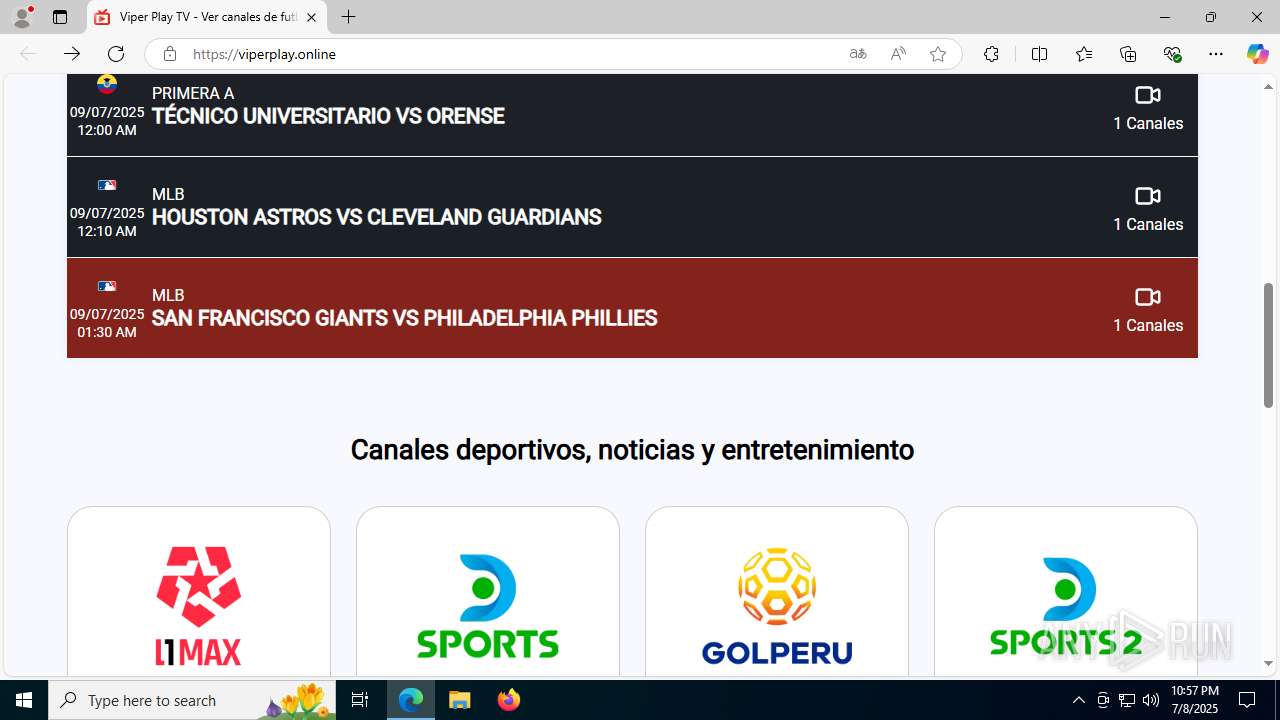This screenshot has width=1280, height=720.
Task: Open Browser essentials icon
Action: (1172, 54)
